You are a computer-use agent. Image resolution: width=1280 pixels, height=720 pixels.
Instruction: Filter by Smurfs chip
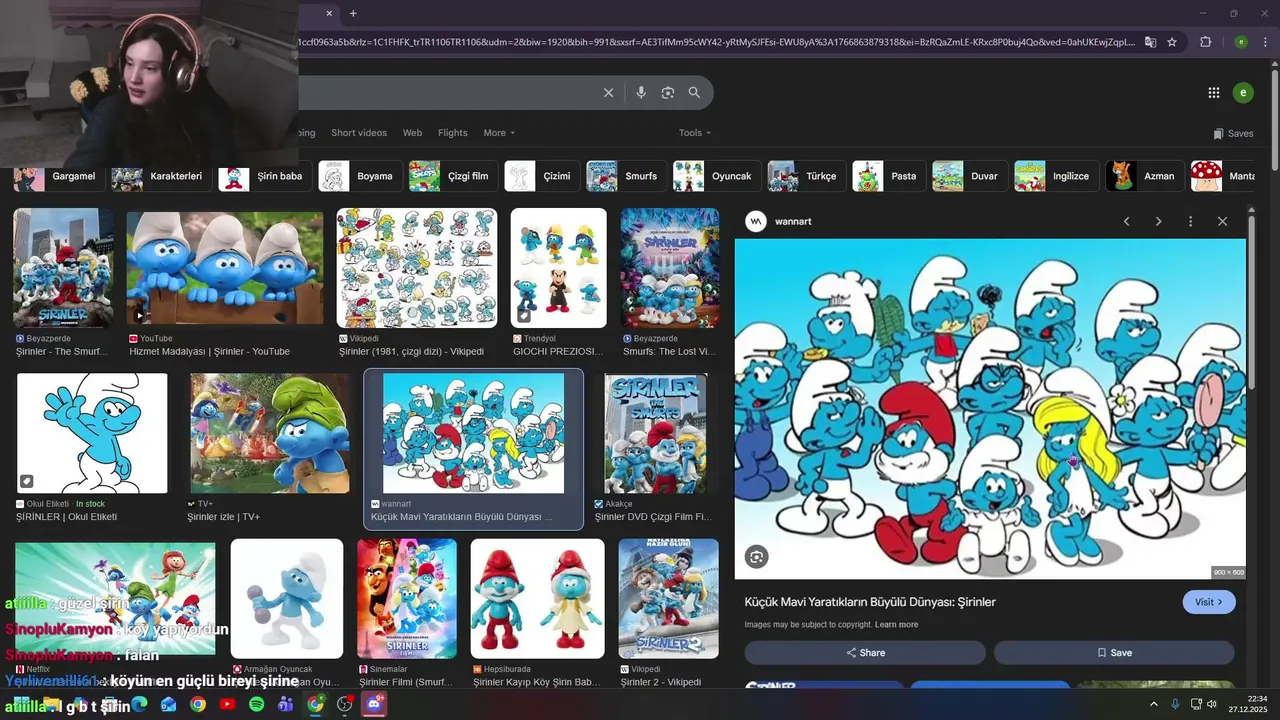coord(625,176)
